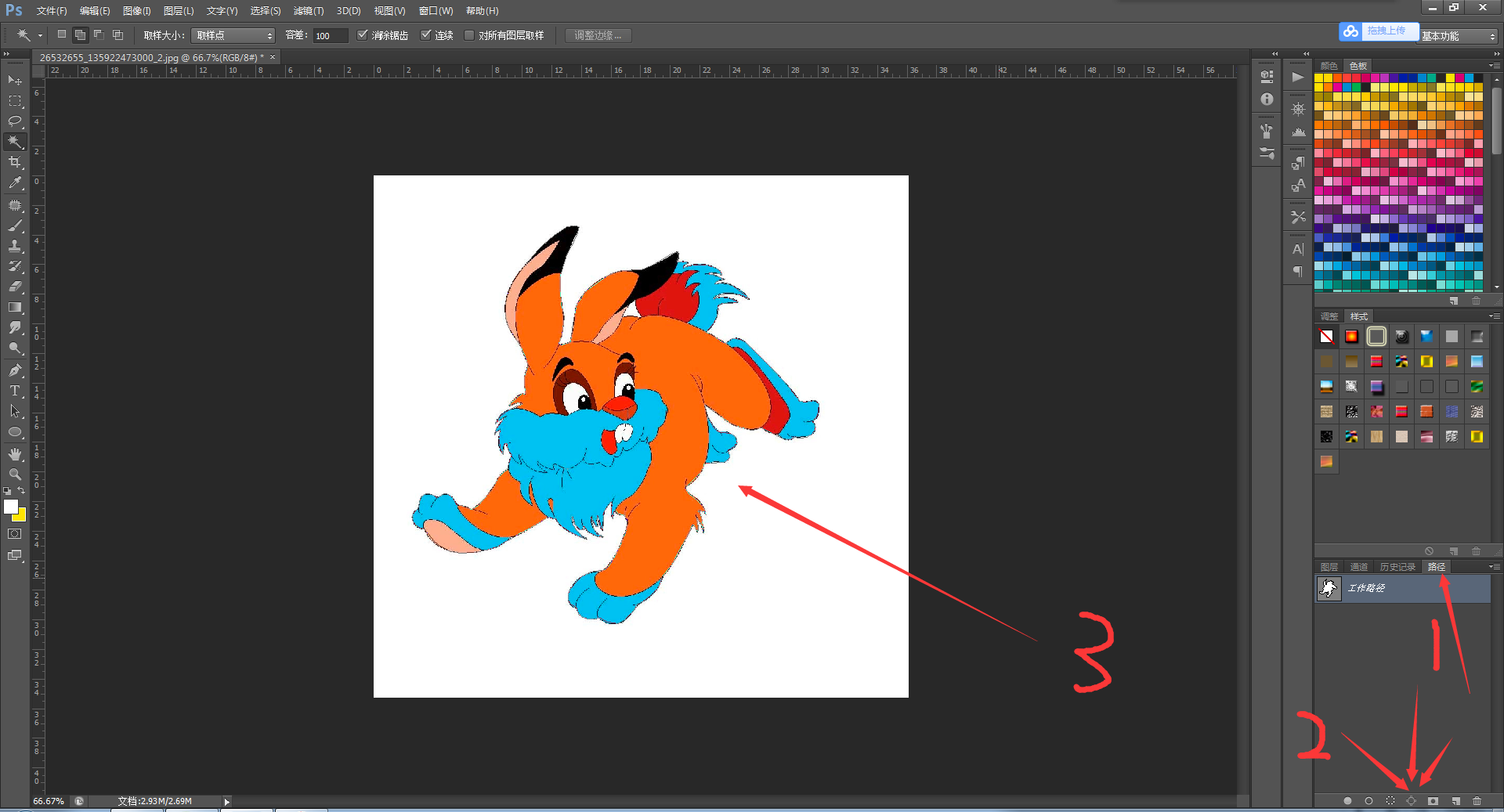Screen dimensions: 1504x812
Task: Add mask icon in Paths panel
Action: click(x=1433, y=801)
